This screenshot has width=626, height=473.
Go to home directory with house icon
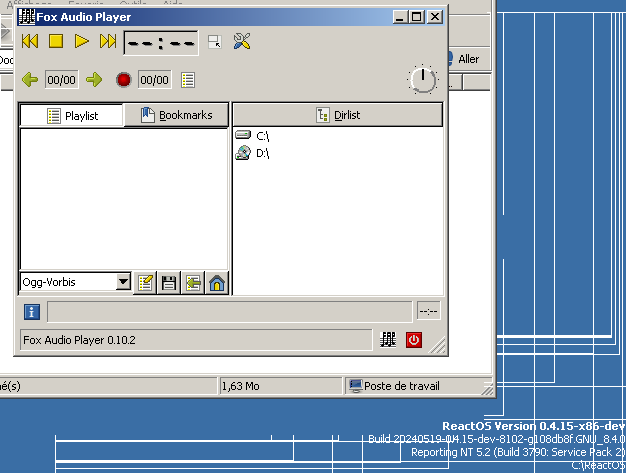pos(217,283)
